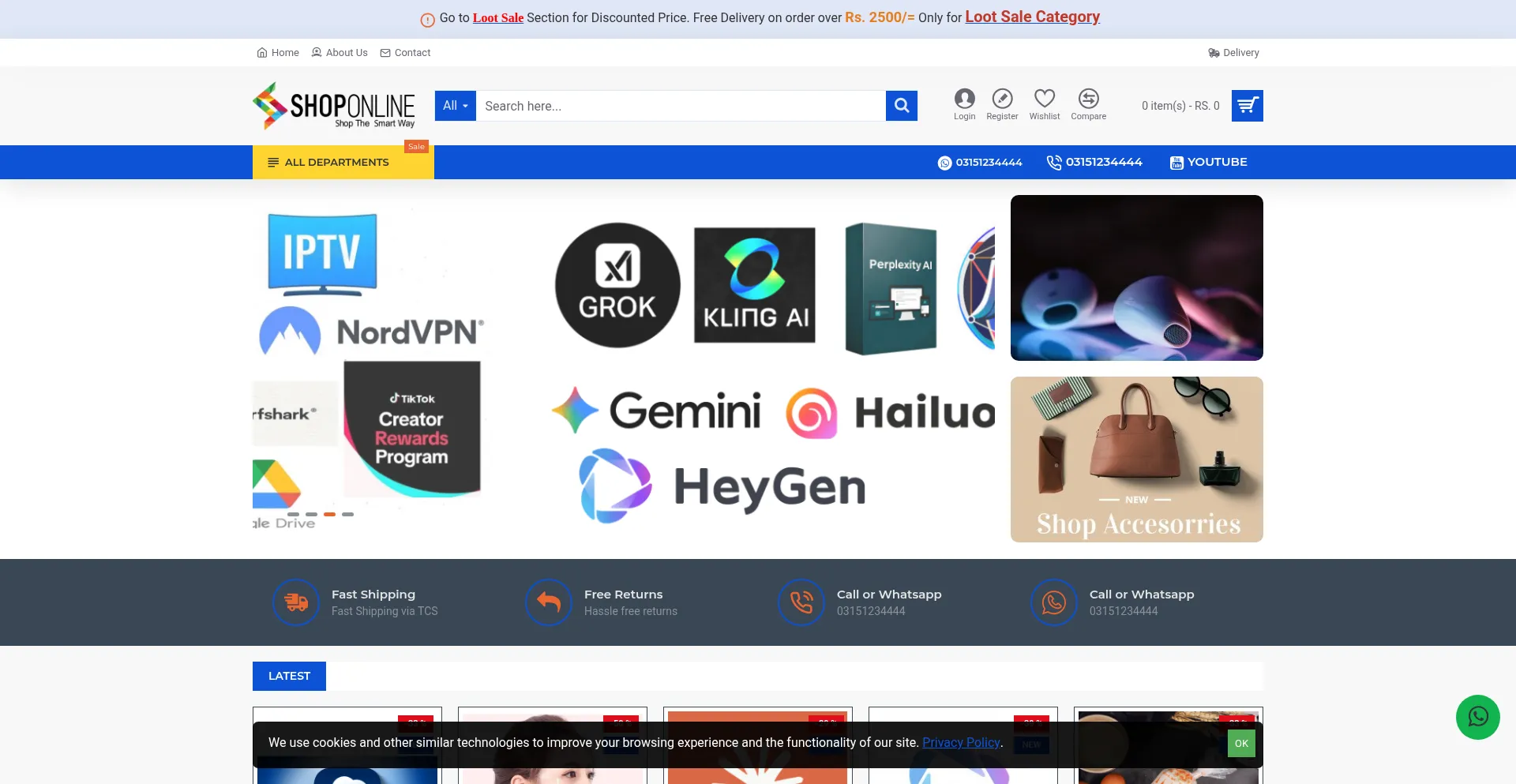
Task: Open the Privacy Policy link
Action: click(961, 743)
